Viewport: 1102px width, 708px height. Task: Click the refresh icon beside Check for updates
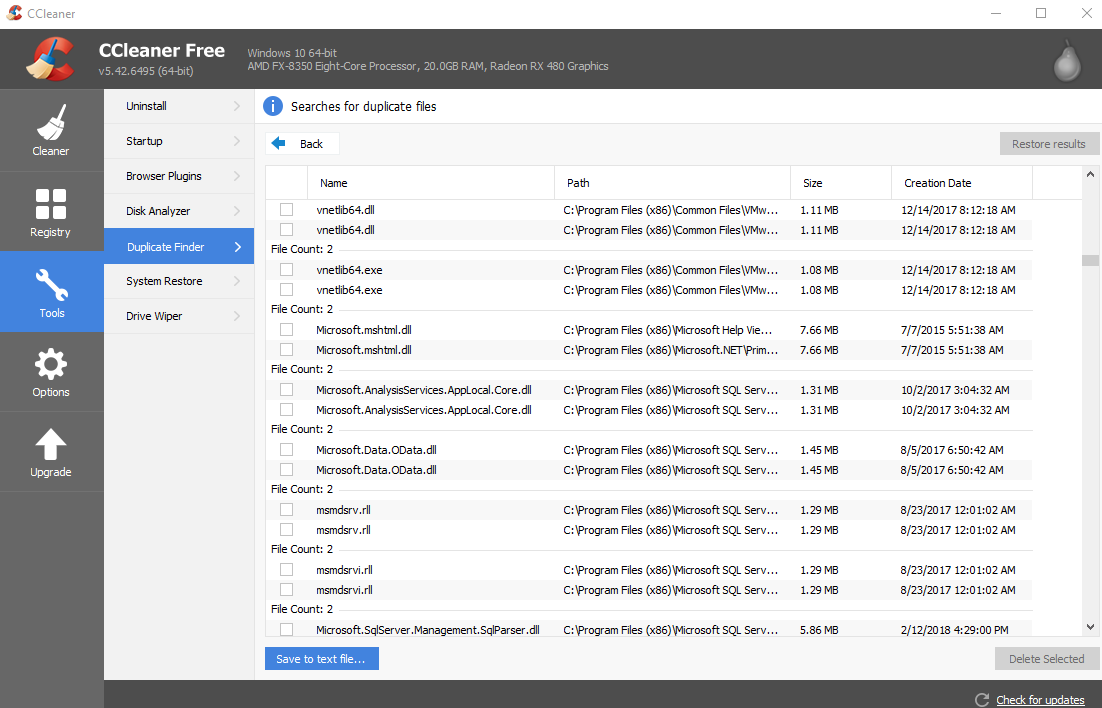tap(982, 700)
